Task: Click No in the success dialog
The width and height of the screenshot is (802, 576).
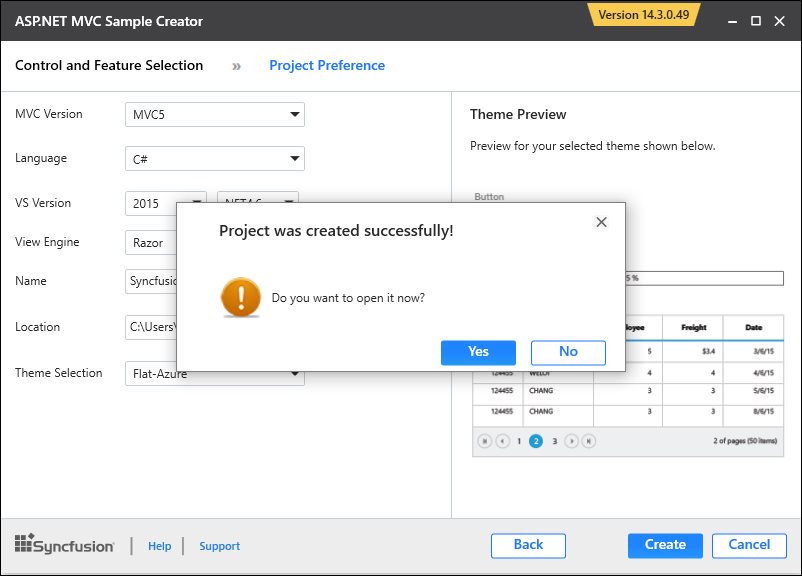Action: (x=568, y=352)
